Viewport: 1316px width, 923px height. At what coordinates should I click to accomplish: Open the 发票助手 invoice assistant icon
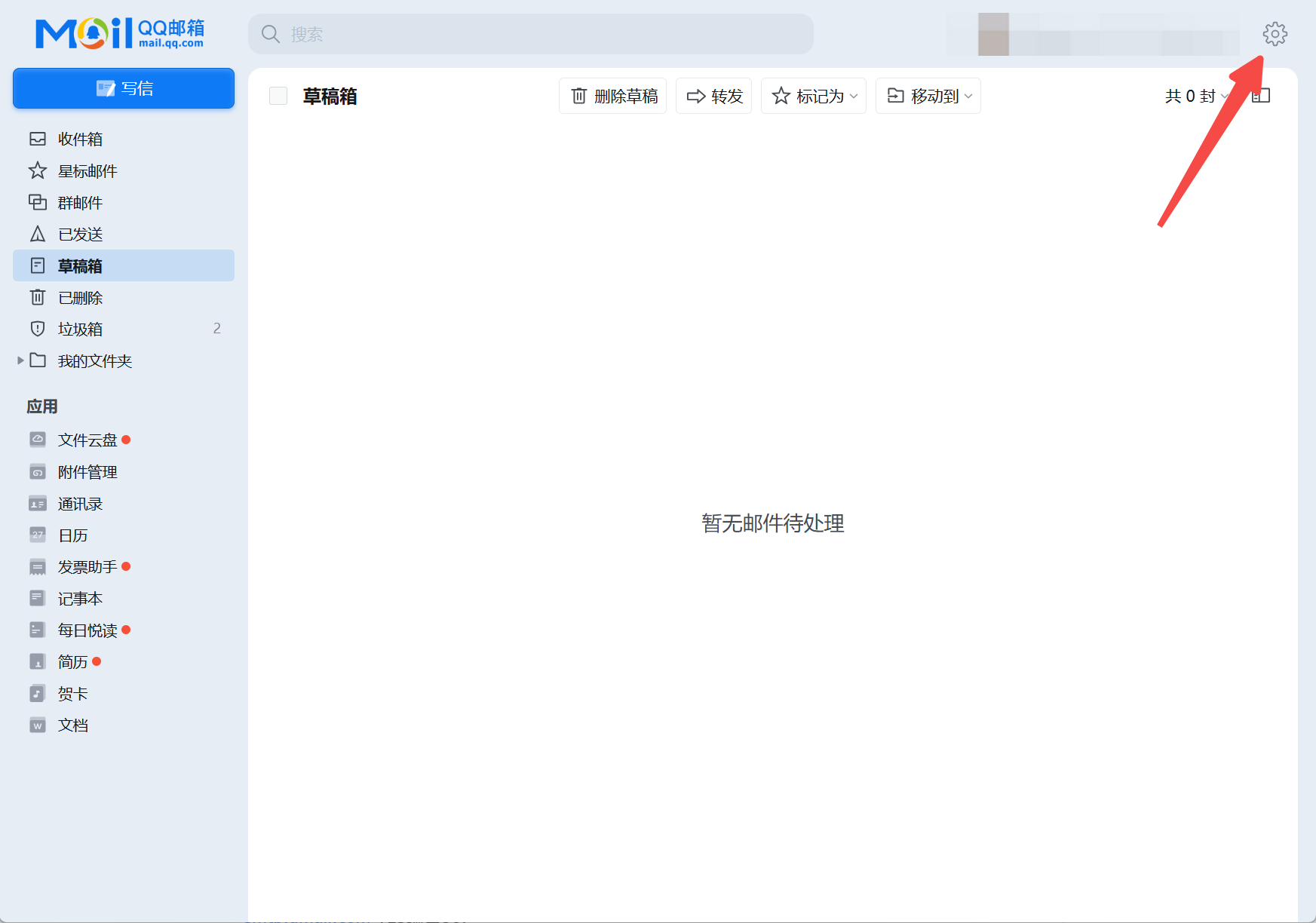(38, 566)
